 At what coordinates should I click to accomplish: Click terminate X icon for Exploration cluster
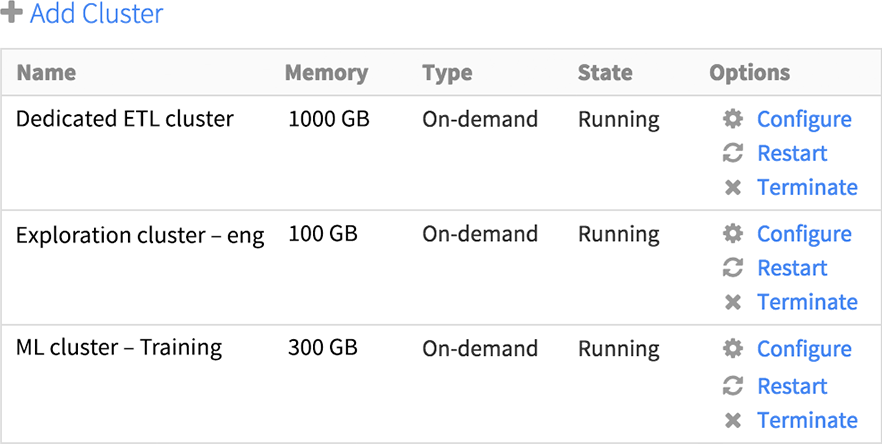point(733,302)
